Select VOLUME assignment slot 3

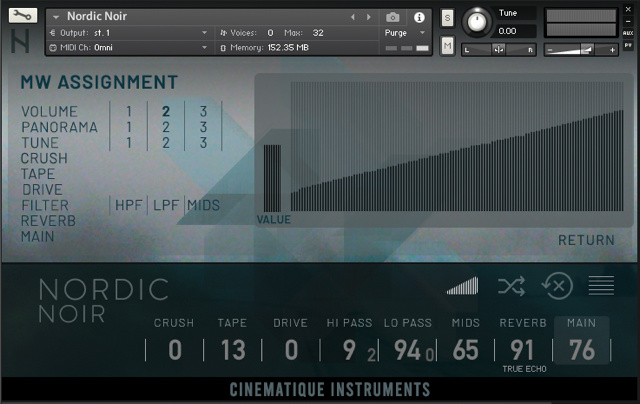point(202,111)
